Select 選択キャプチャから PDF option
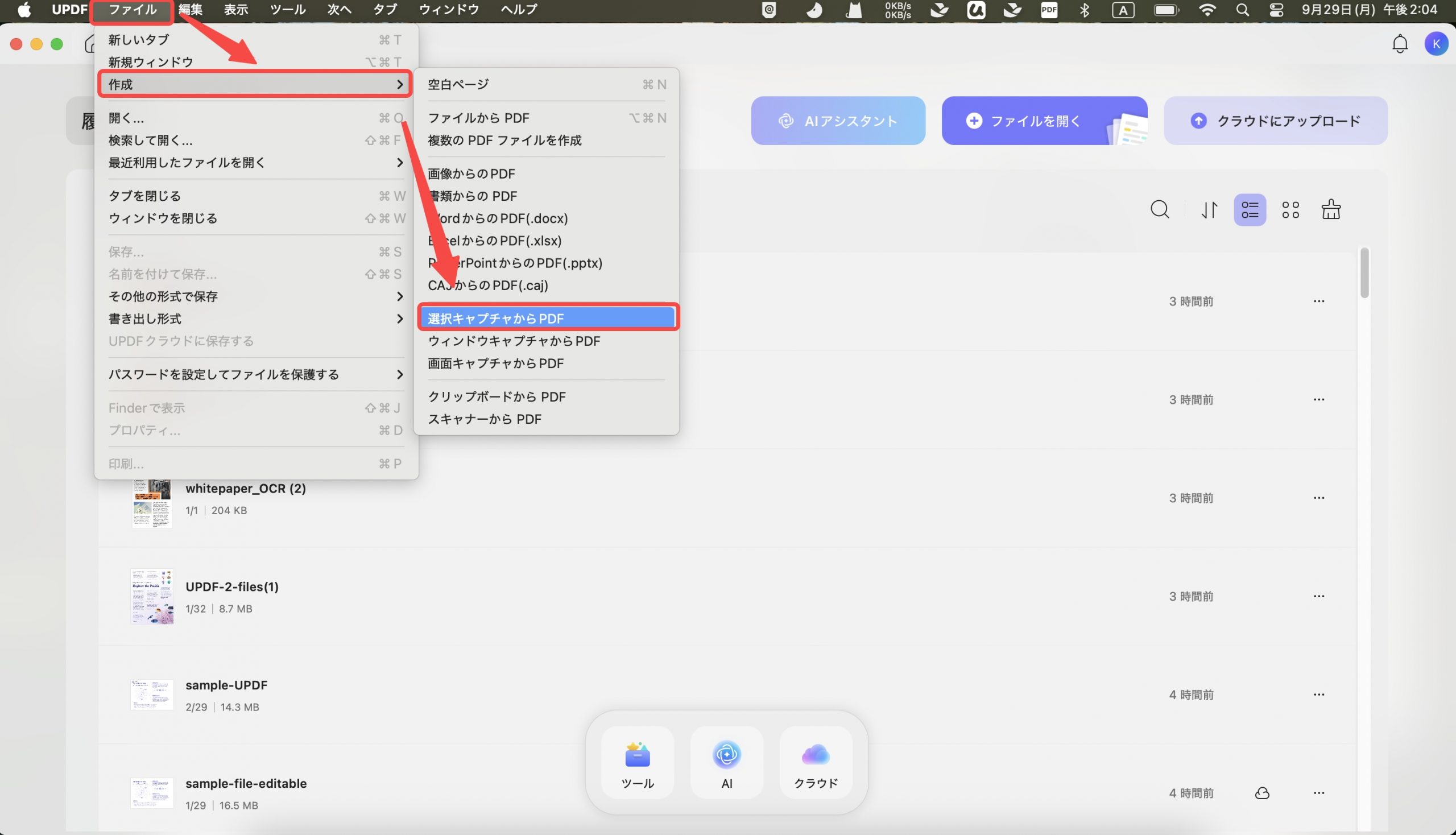This screenshot has height=835, width=1456. pos(547,319)
